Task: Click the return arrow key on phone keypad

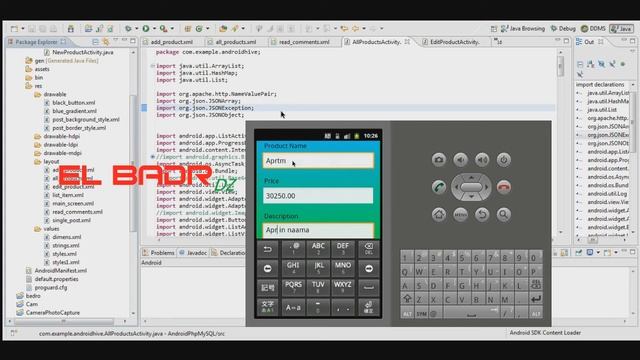Action: (267, 249)
